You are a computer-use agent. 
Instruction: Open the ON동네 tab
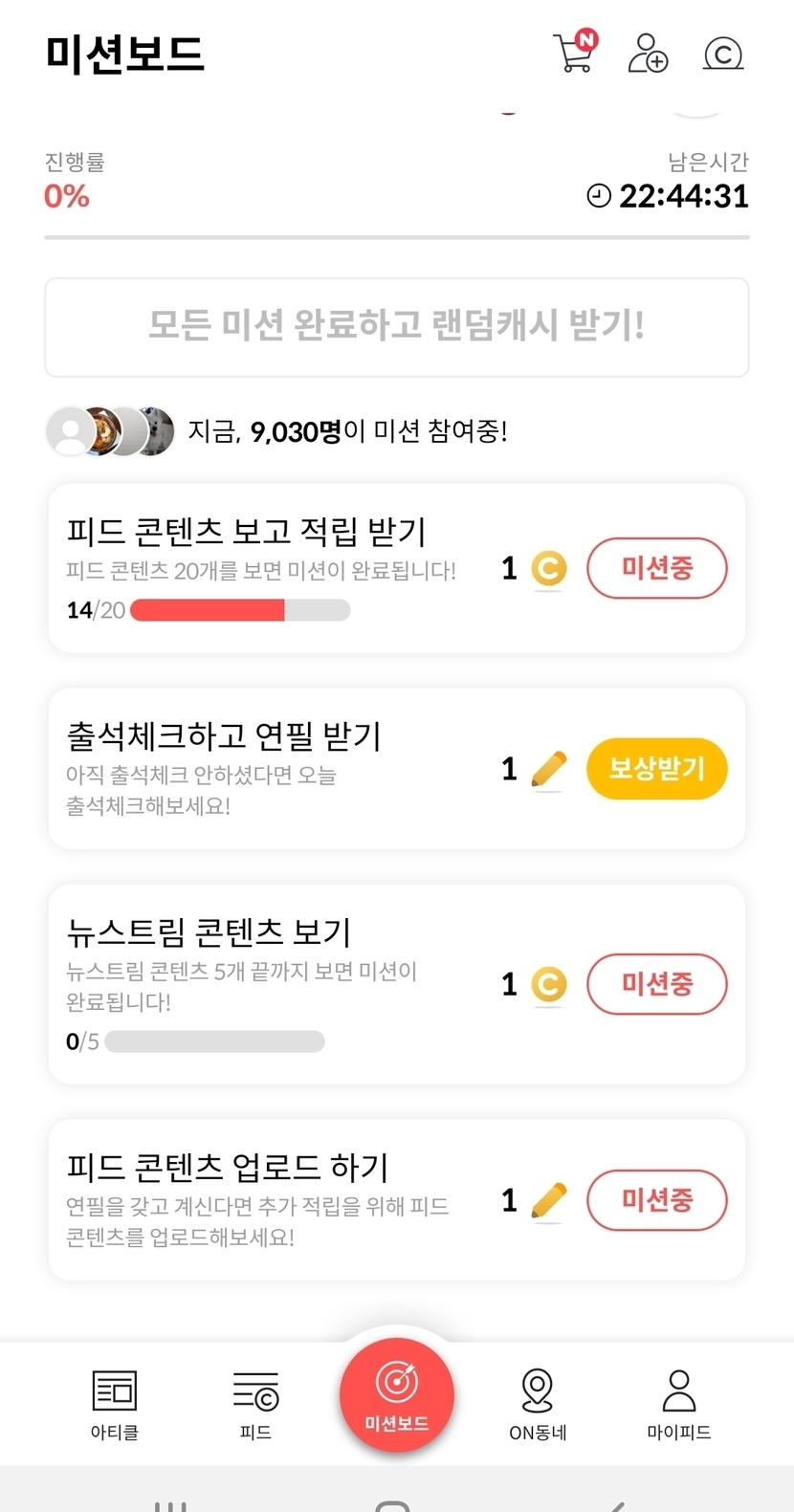[x=538, y=1403]
